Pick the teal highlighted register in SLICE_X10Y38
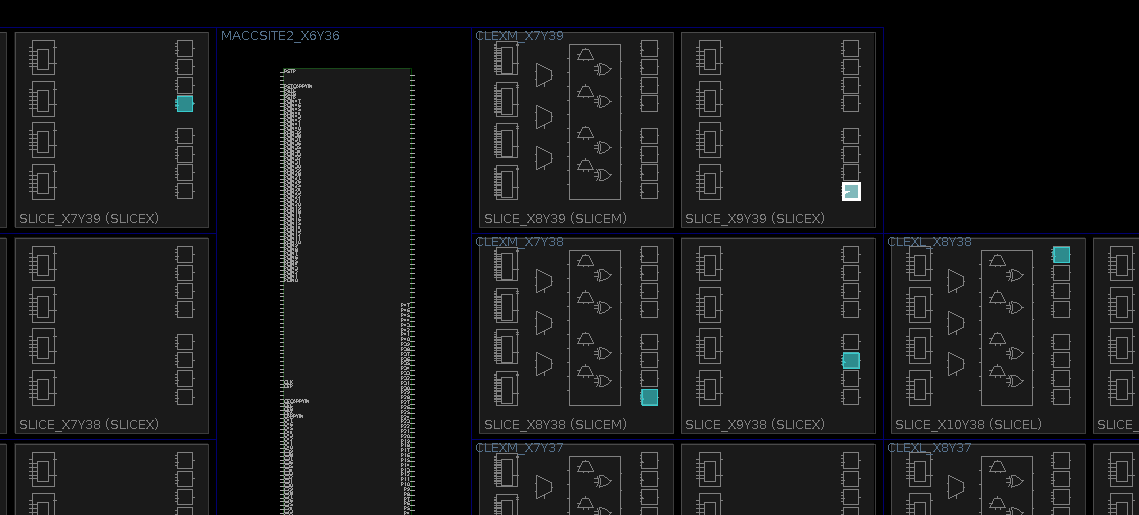This screenshot has width=1139, height=515. 1061,255
